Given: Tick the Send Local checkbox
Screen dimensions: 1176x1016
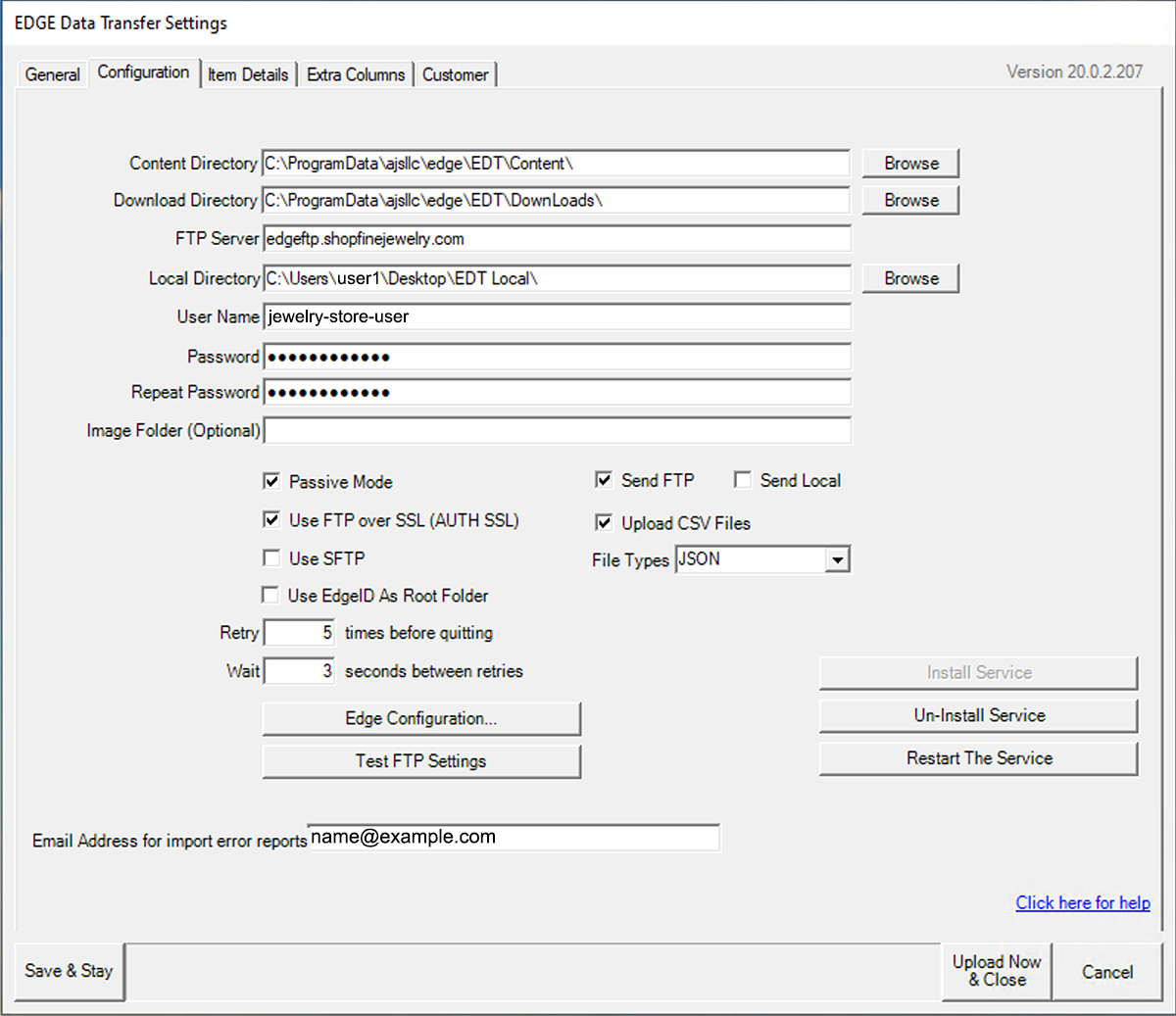Looking at the screenshot, I should coord(743,480).
